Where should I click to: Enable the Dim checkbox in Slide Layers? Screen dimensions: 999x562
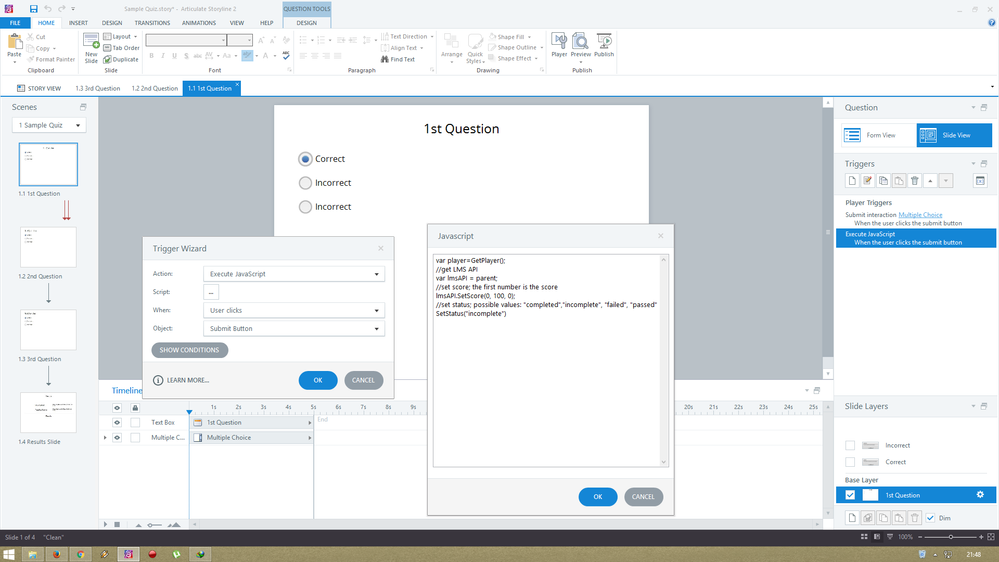tap(931, 517)
